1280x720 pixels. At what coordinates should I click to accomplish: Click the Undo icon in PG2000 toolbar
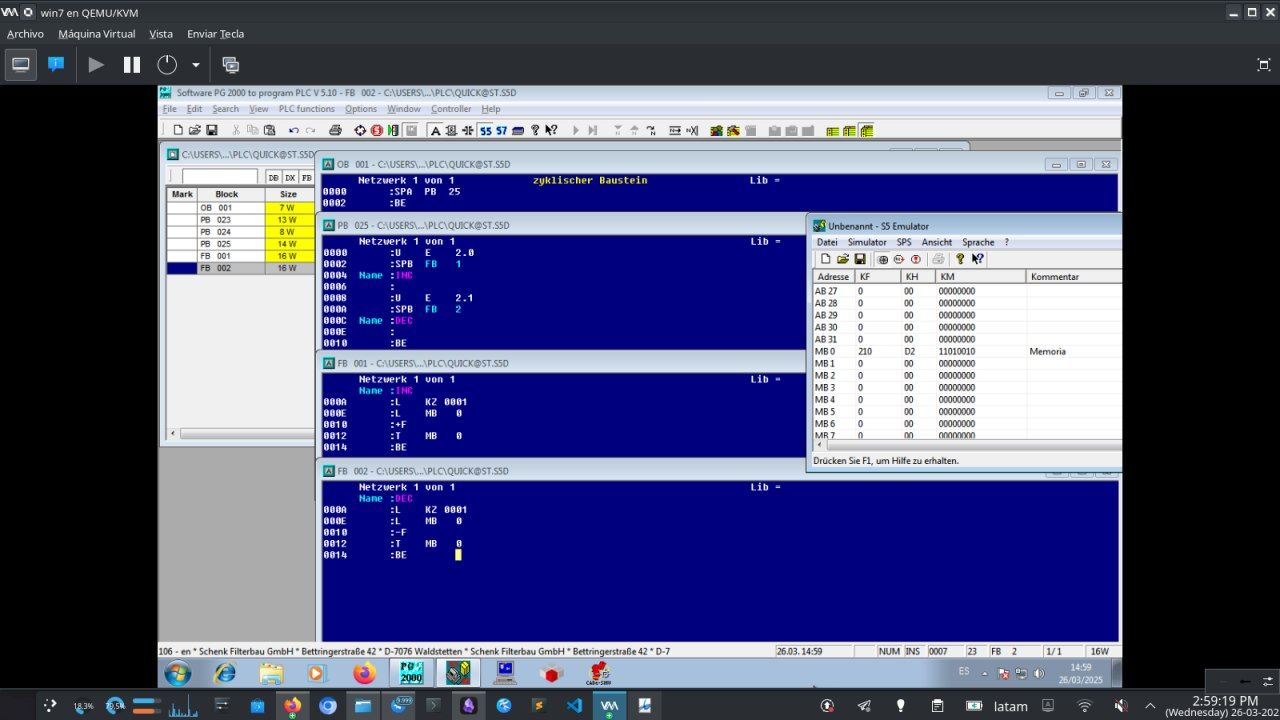point(292,130)
